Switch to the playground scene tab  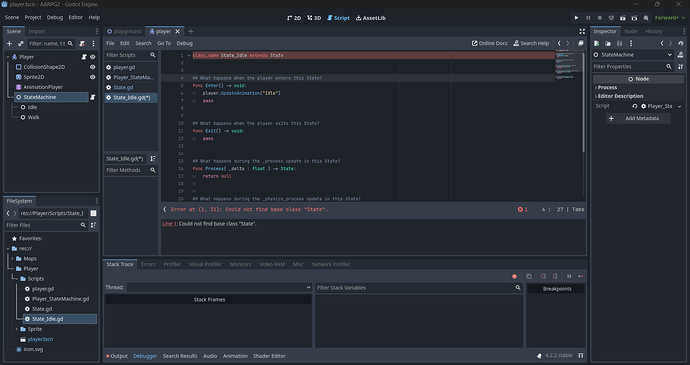click(124, 31)
